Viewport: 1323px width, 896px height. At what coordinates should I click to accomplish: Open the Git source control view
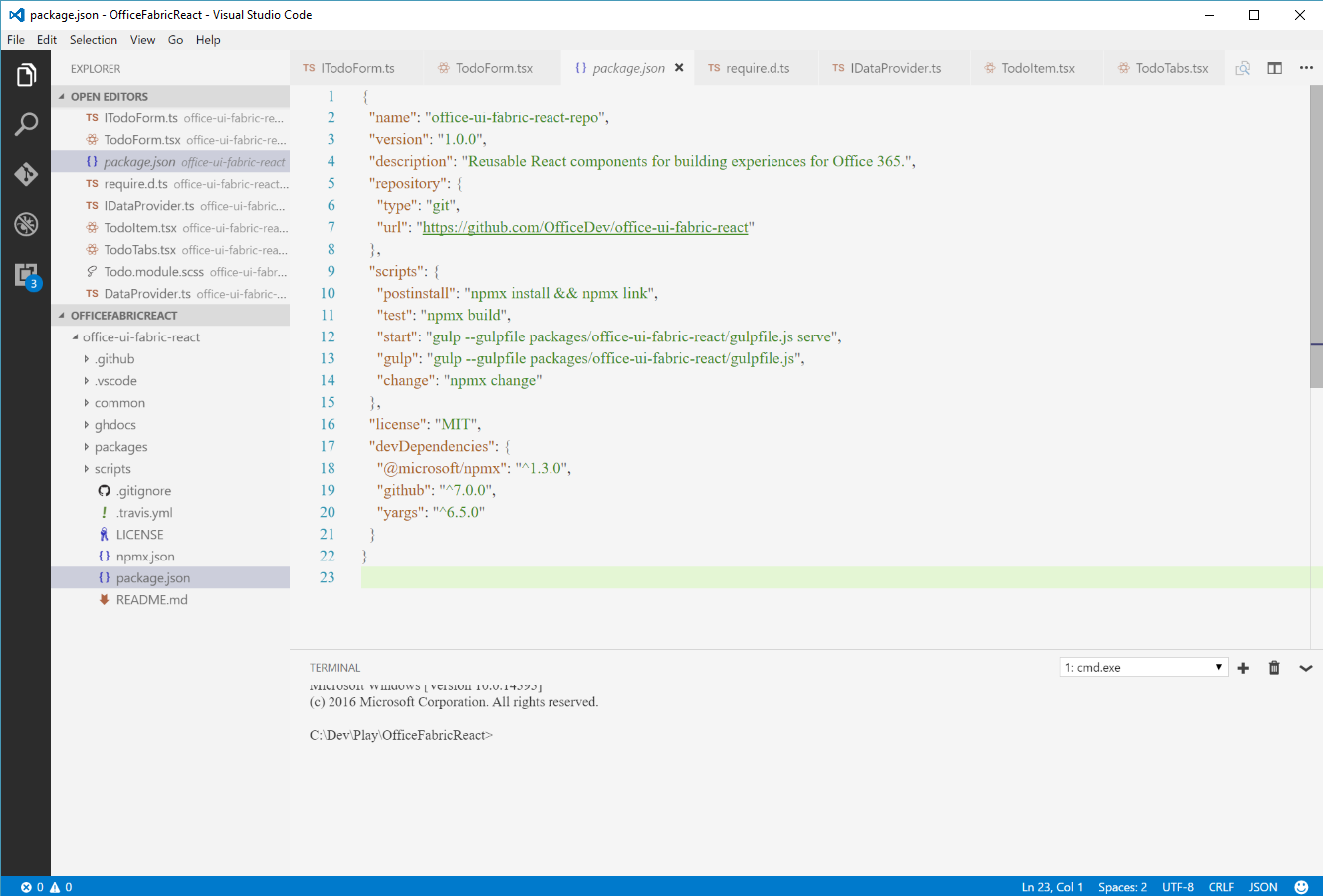[26, 174]
